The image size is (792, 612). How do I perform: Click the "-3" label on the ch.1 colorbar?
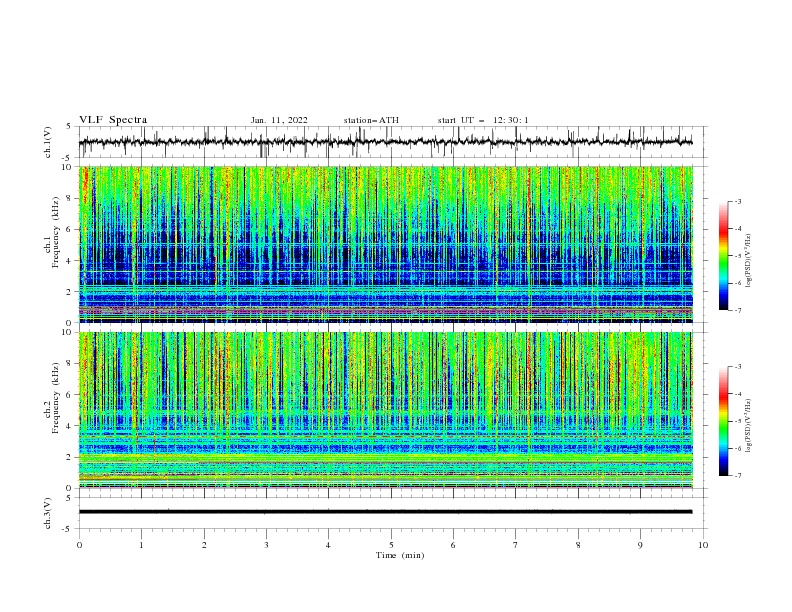[737, 201]
